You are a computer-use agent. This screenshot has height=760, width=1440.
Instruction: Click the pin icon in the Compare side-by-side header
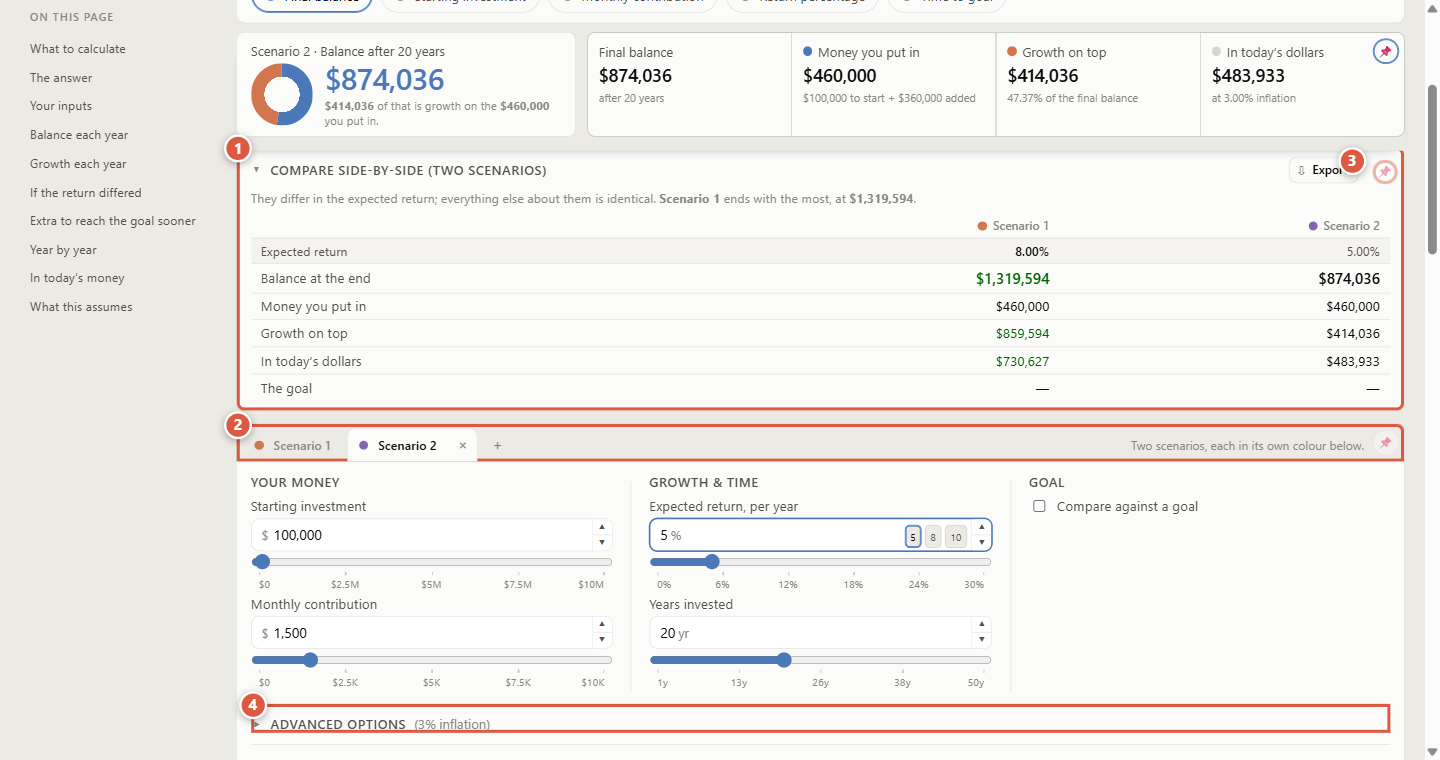pos(1385,173)
